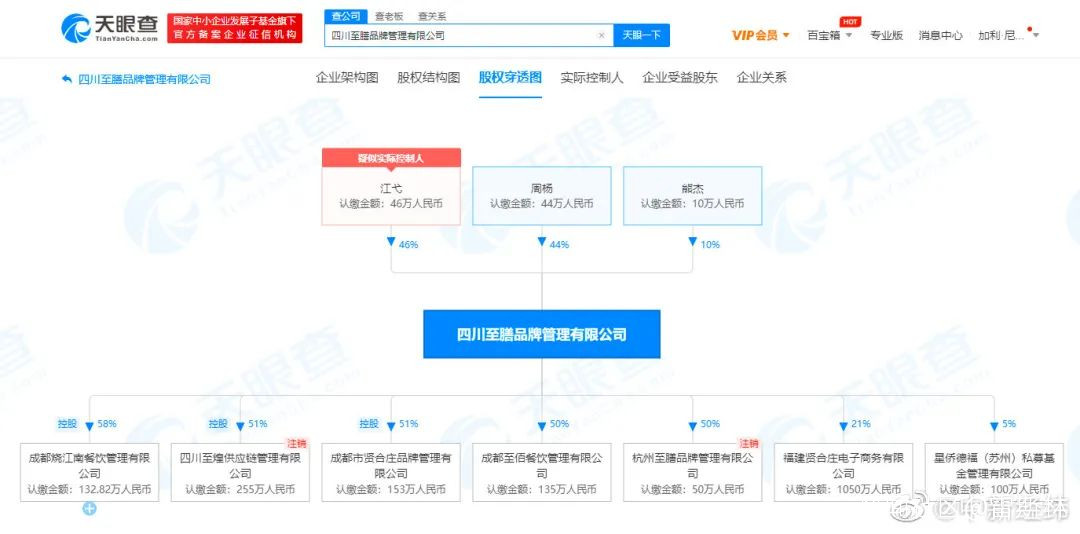1080x534 pixels.
Task: Click the 控股 58% label
Action: [x=87, y=424]
